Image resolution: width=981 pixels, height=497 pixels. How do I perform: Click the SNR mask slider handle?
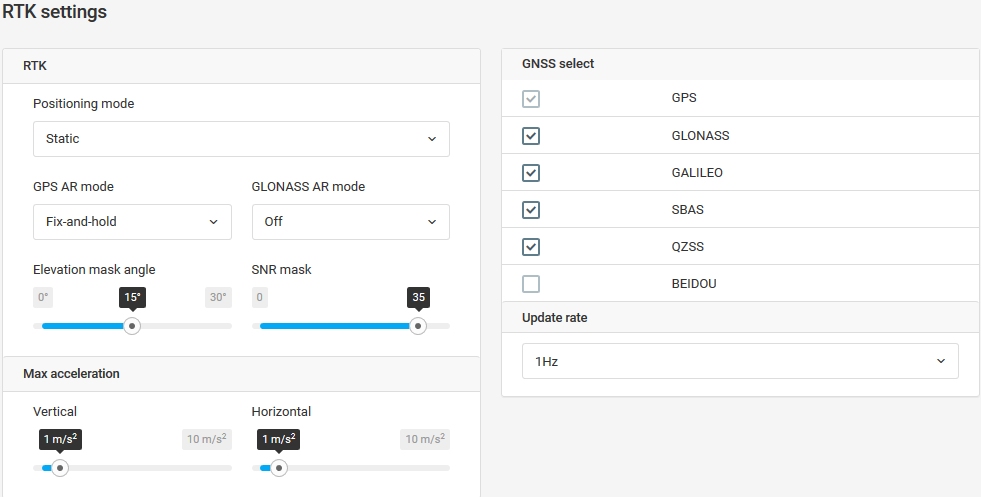(x=418, y=326)
